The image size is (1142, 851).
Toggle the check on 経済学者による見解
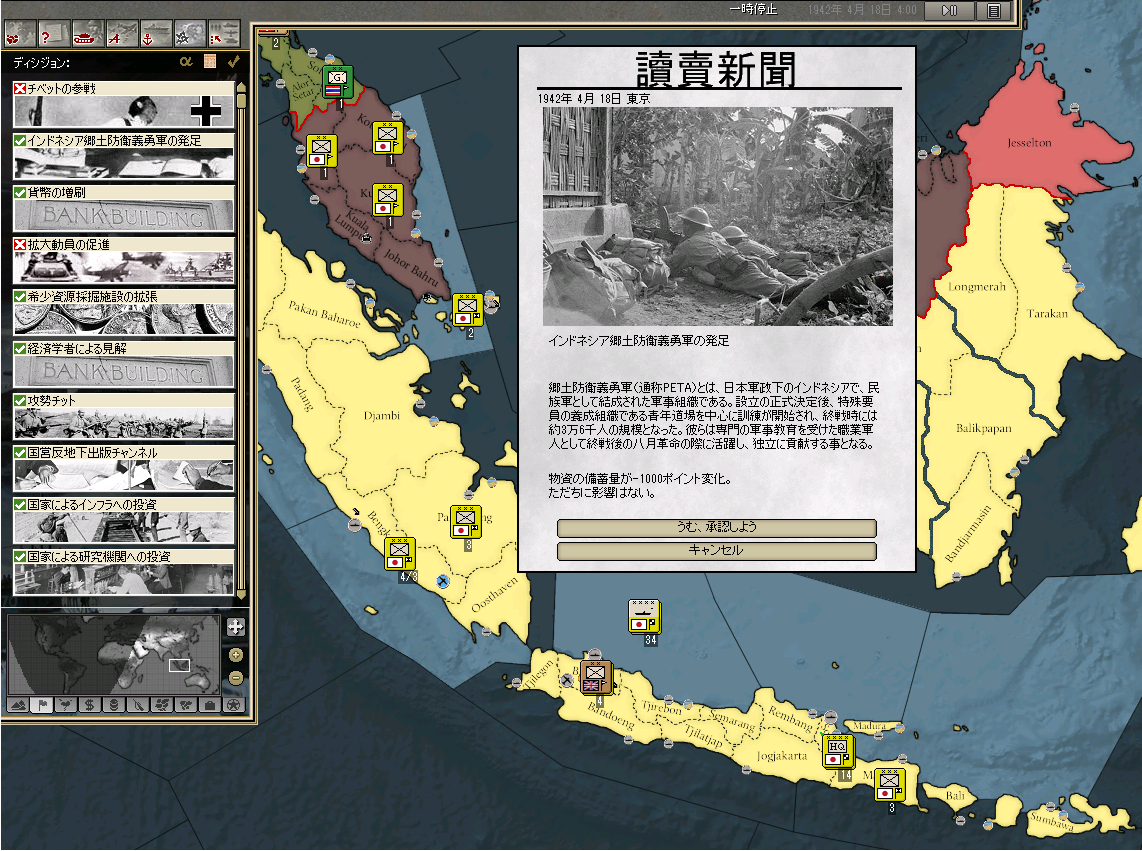[x=20, y=348]
